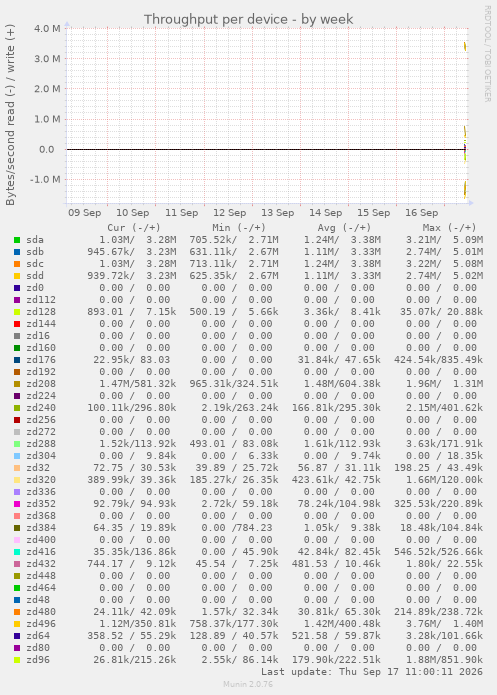Click the 'zd496' device name
Screen dimensions: 497x695
click(x=41, y=624)
